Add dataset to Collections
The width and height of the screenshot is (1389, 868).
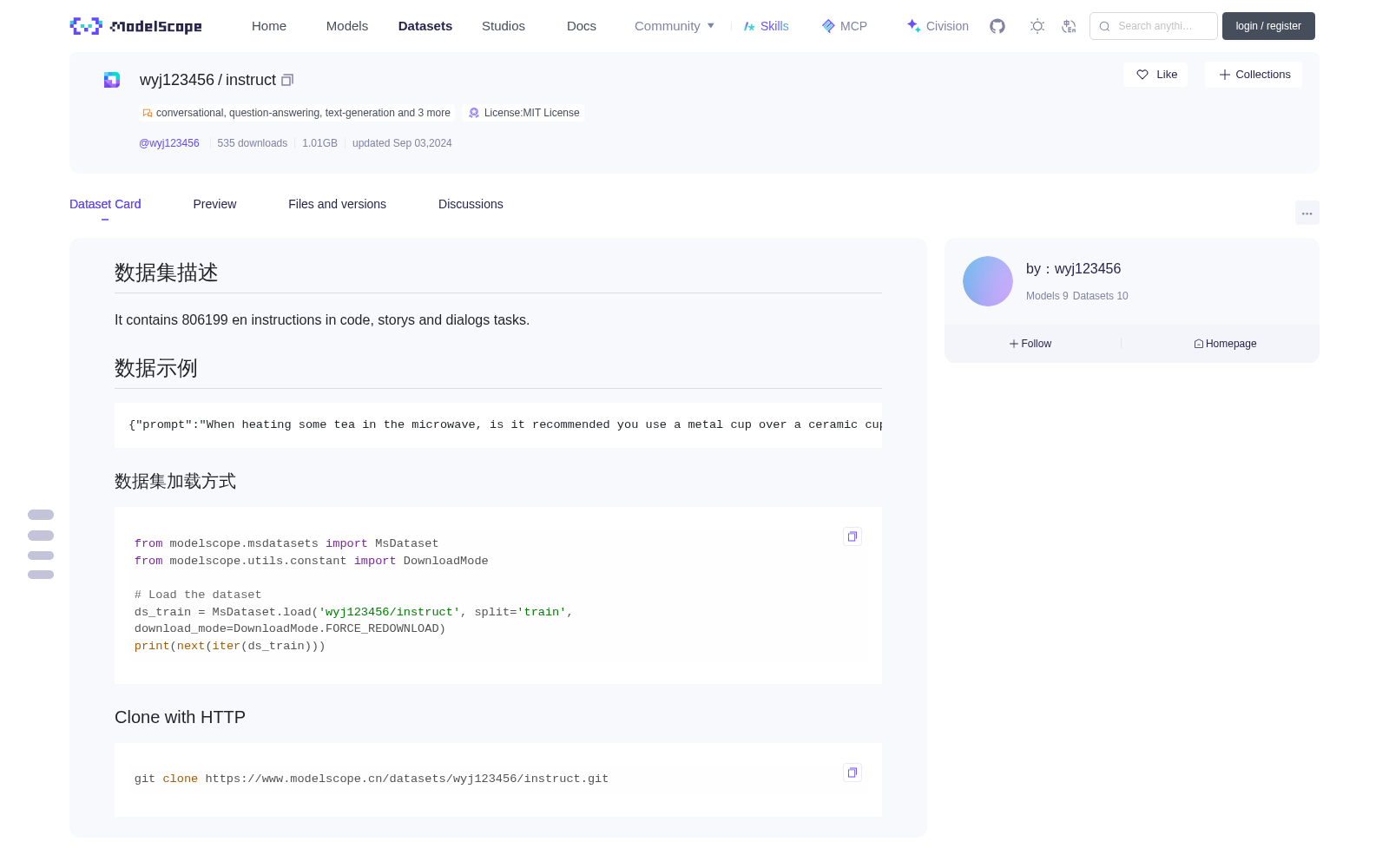(x=1254, y=75)
